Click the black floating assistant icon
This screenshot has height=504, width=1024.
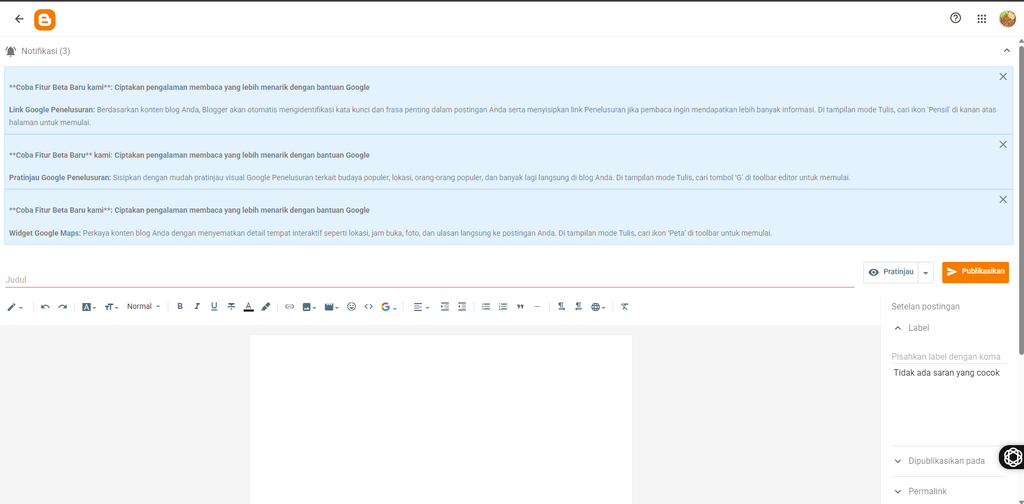[x=1013, y=457]
